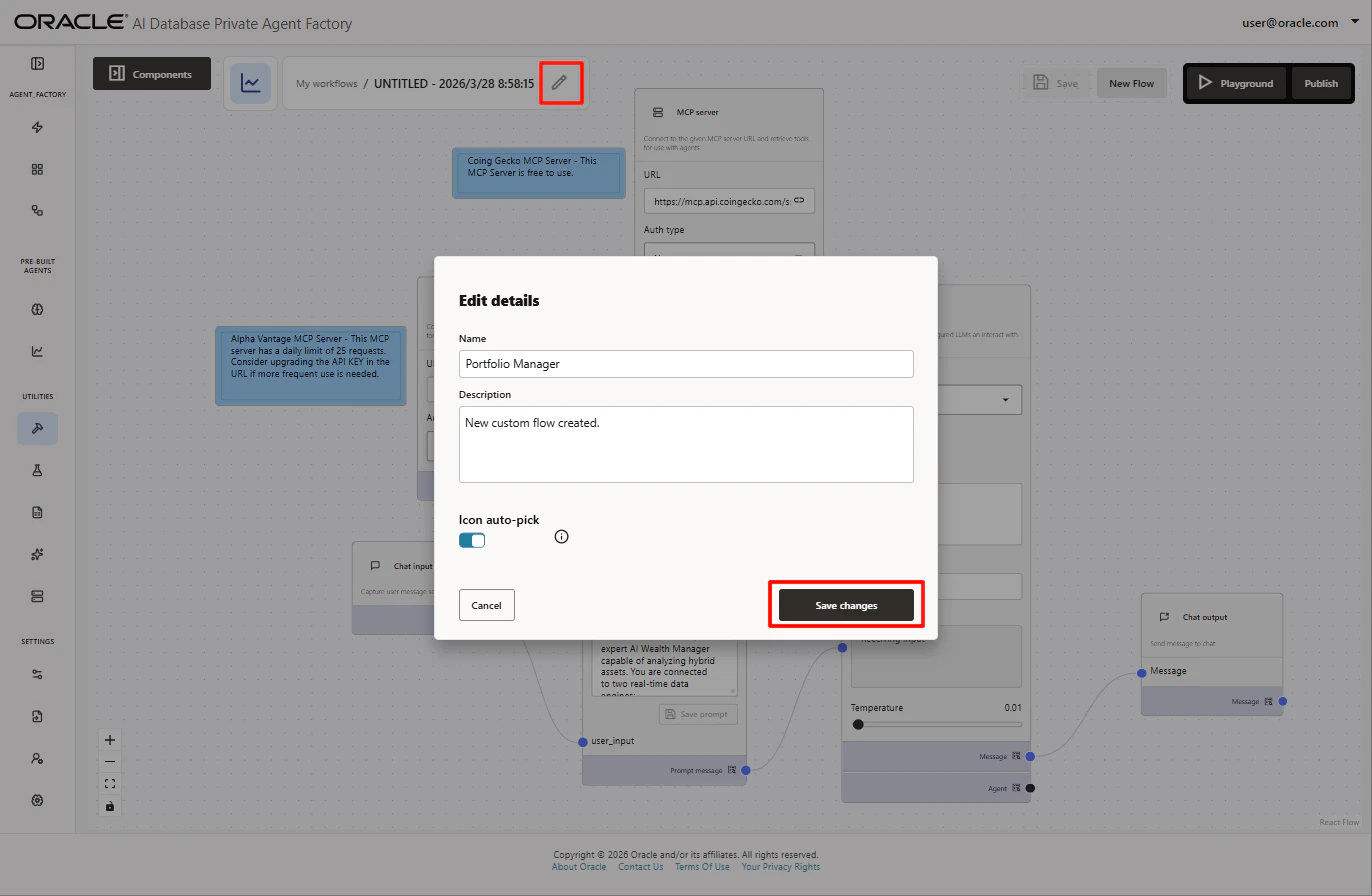Image resolution: width=1372 pixels, height=896 pixels.
Task: Select the Coing Gecko MCP Server note
Action: [539, 173]
